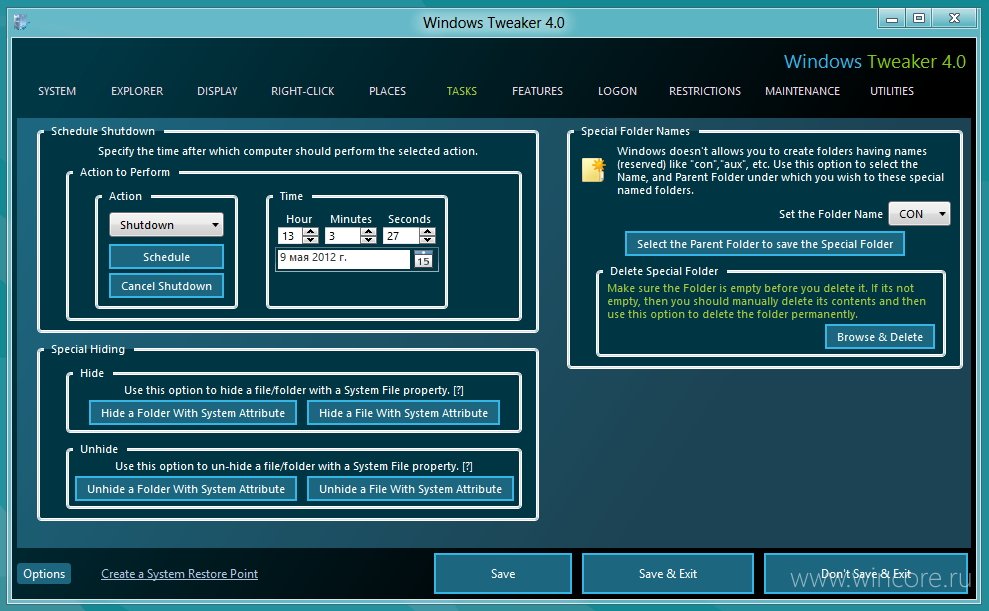Click the Schedule button
Image resolution: width=989 pixels, height=611 pixels.
point(167,257)
